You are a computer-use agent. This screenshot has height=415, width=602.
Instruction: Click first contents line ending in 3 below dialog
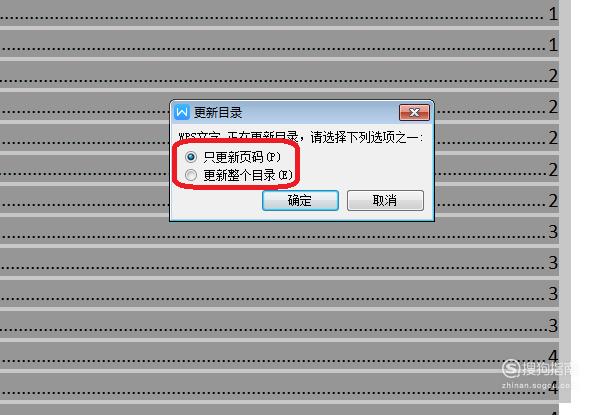click(x=279, y=231)
